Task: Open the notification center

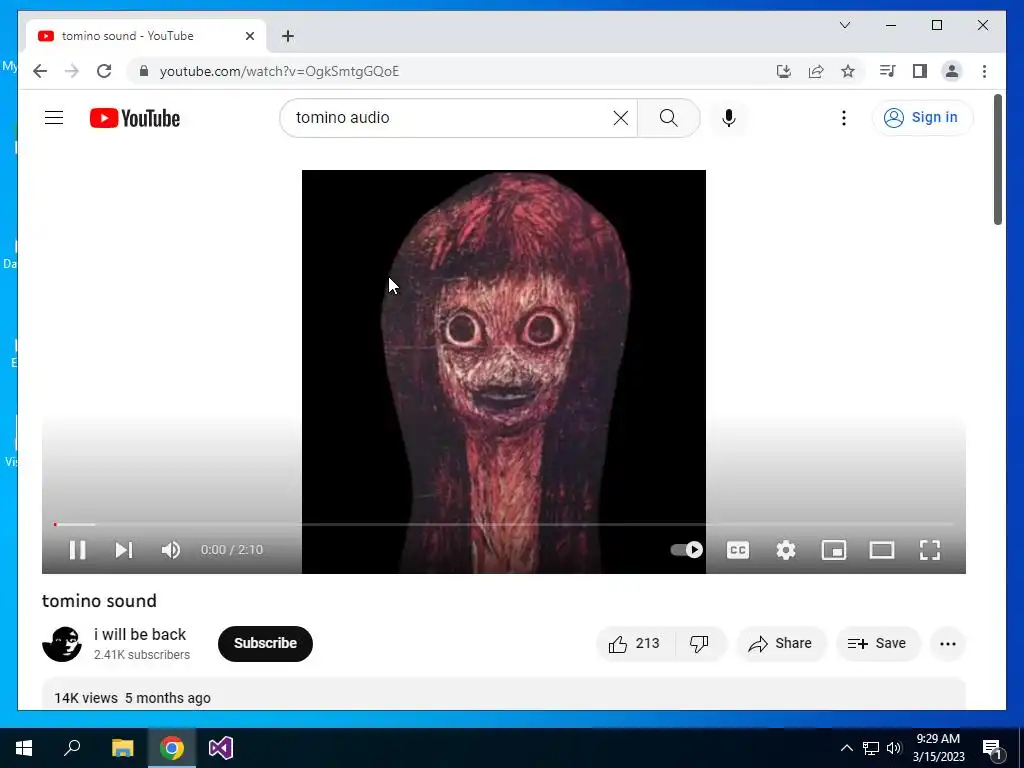Action: coord(993,748)
